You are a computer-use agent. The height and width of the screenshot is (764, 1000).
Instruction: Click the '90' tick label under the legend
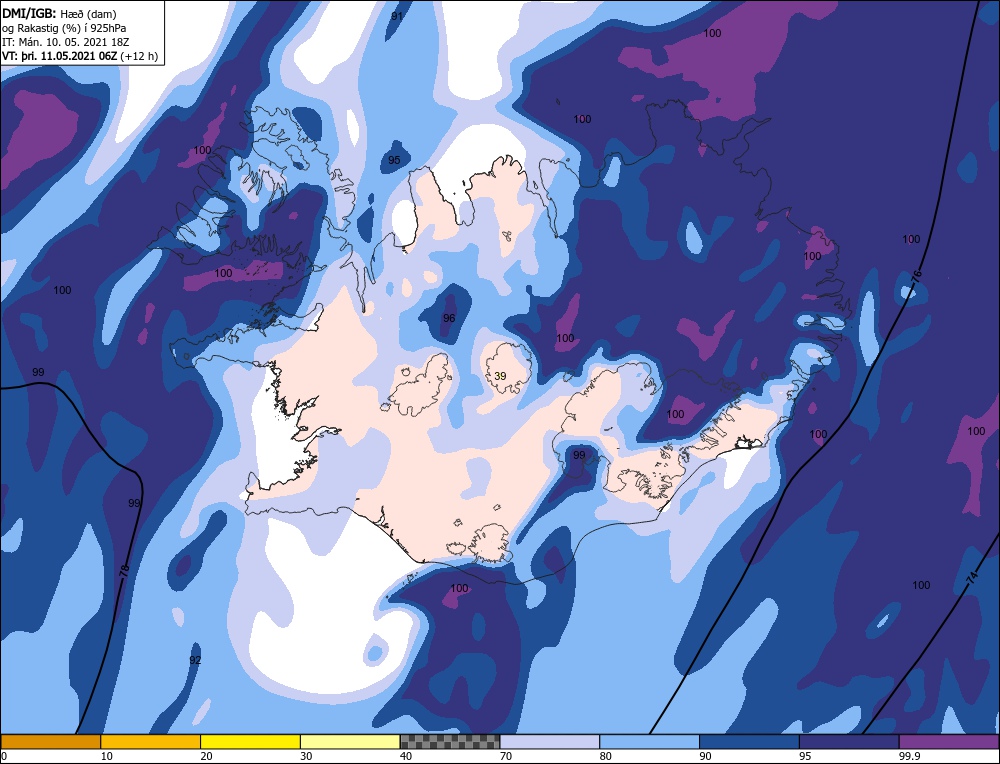pyautogui.click(x=705, y=756)
